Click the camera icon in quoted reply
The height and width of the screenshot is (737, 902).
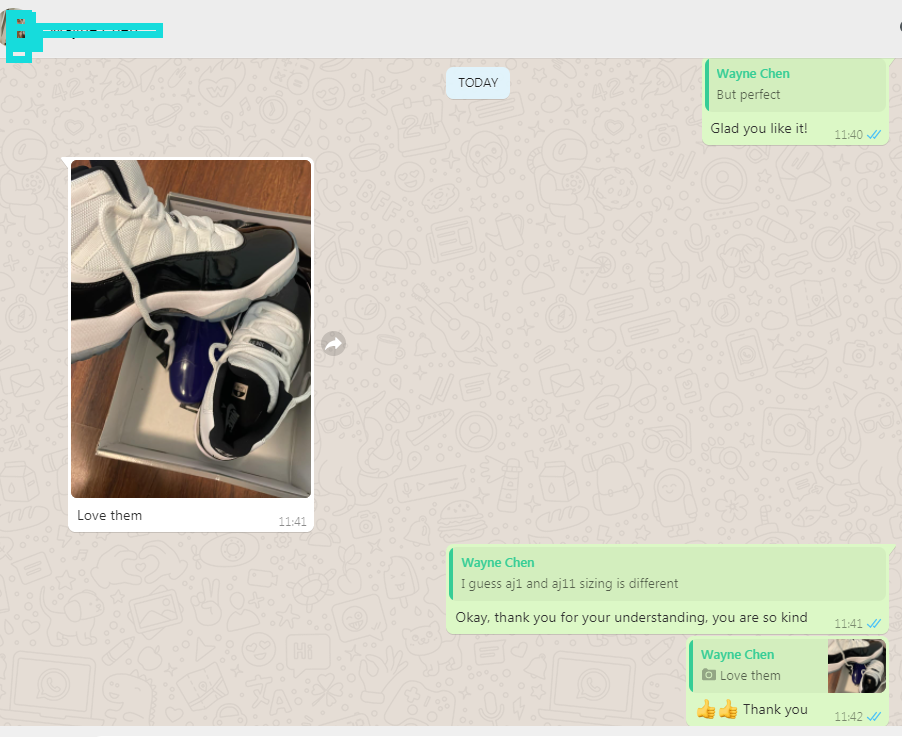coord(709,676)
